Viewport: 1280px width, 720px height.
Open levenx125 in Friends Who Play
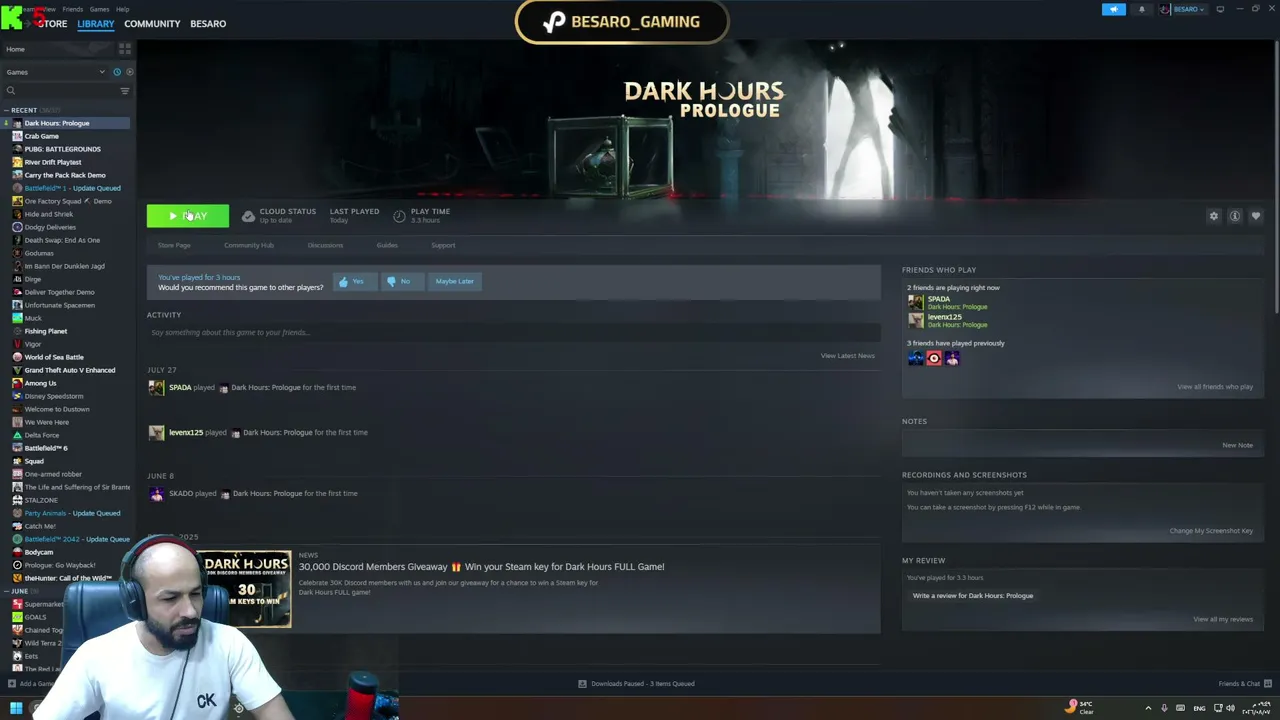click(944, 317)
